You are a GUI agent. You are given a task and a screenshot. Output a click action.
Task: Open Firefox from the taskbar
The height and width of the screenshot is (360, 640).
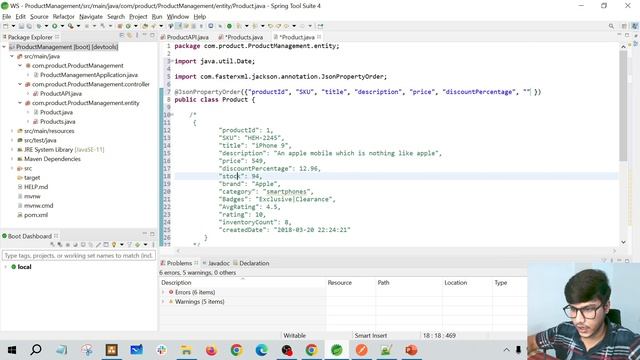point(211,350)
